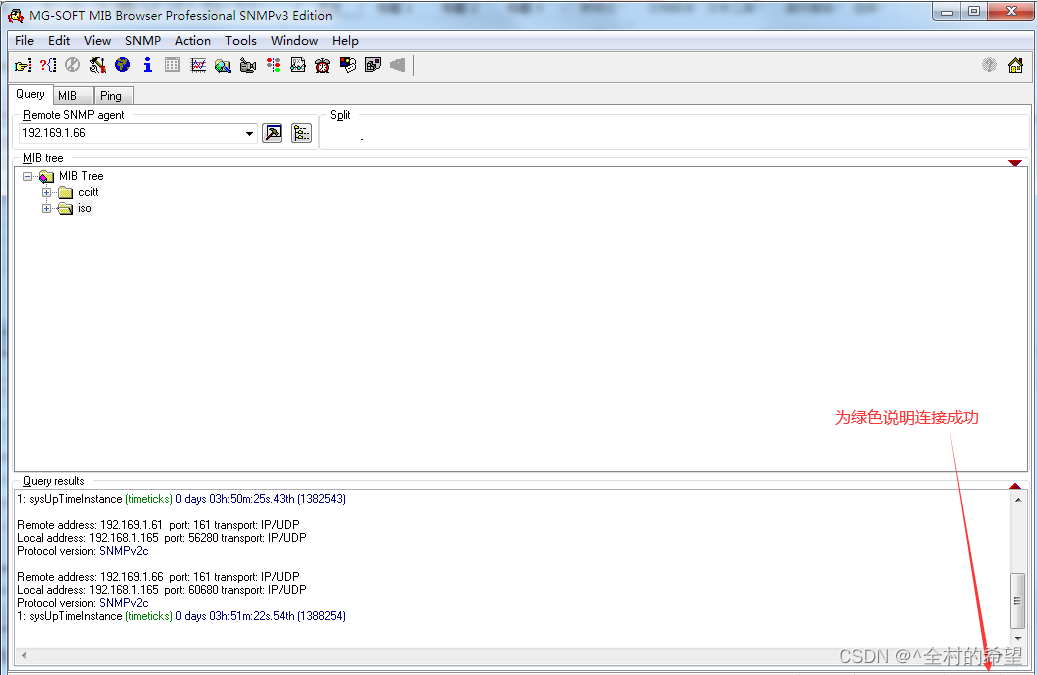Click the traffic-light status toolbar icon
The width and height of the screenshot is (1037, 675).
click(x=273, y=65)
